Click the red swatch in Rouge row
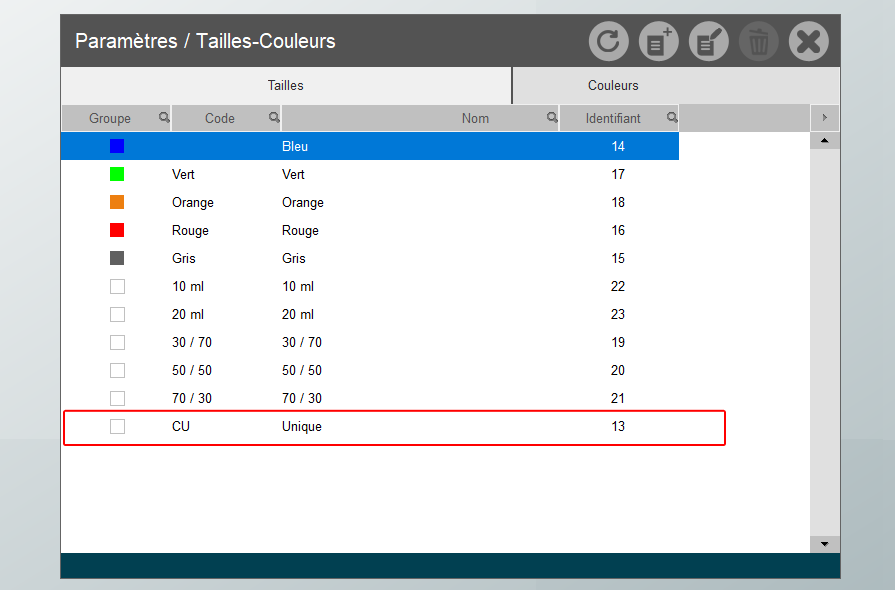This screenshot has width=895, height=590. click(117, 230)
